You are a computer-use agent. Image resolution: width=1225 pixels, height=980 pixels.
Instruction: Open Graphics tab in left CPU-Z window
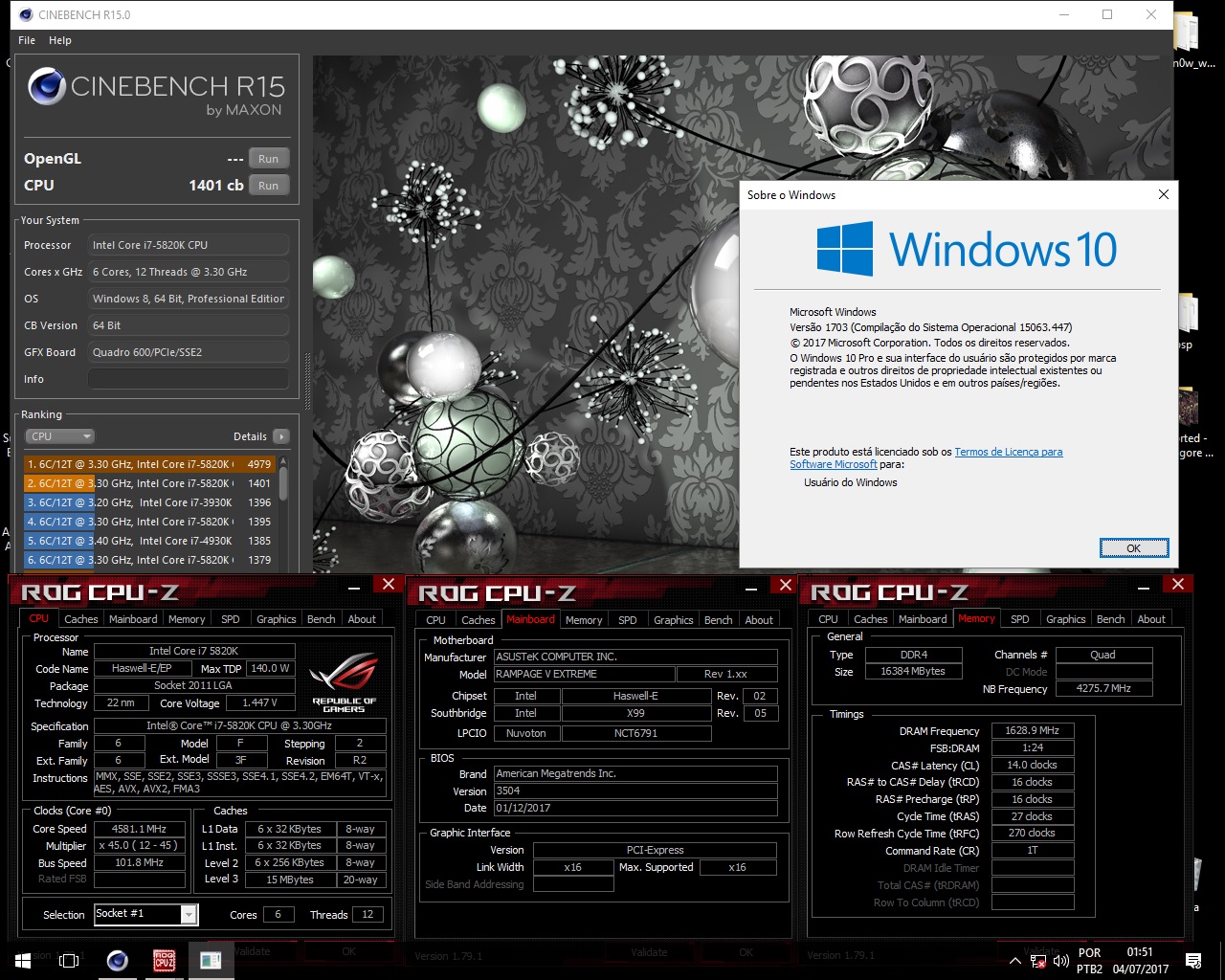click(x=277, y=619)
